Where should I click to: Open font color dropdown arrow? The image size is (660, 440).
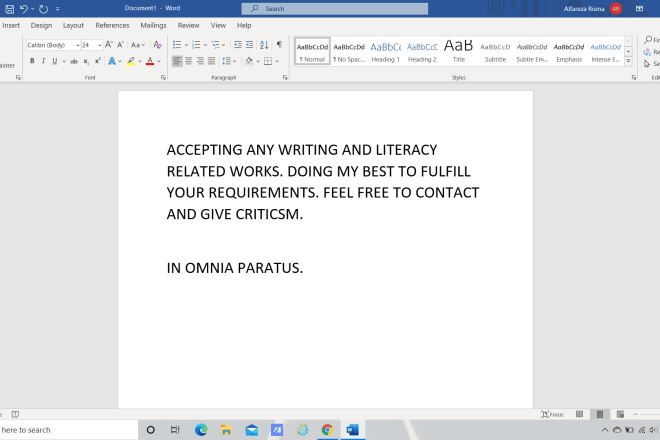(159, 61)
